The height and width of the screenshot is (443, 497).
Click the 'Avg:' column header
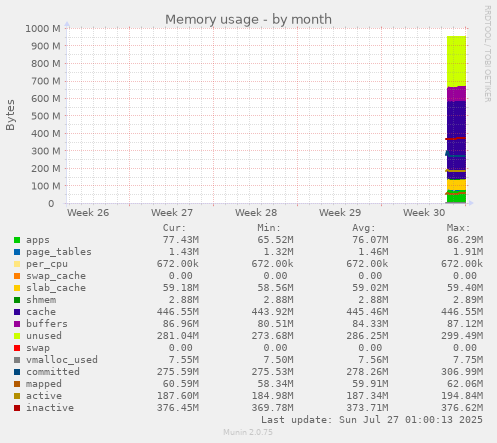point(364,228)
